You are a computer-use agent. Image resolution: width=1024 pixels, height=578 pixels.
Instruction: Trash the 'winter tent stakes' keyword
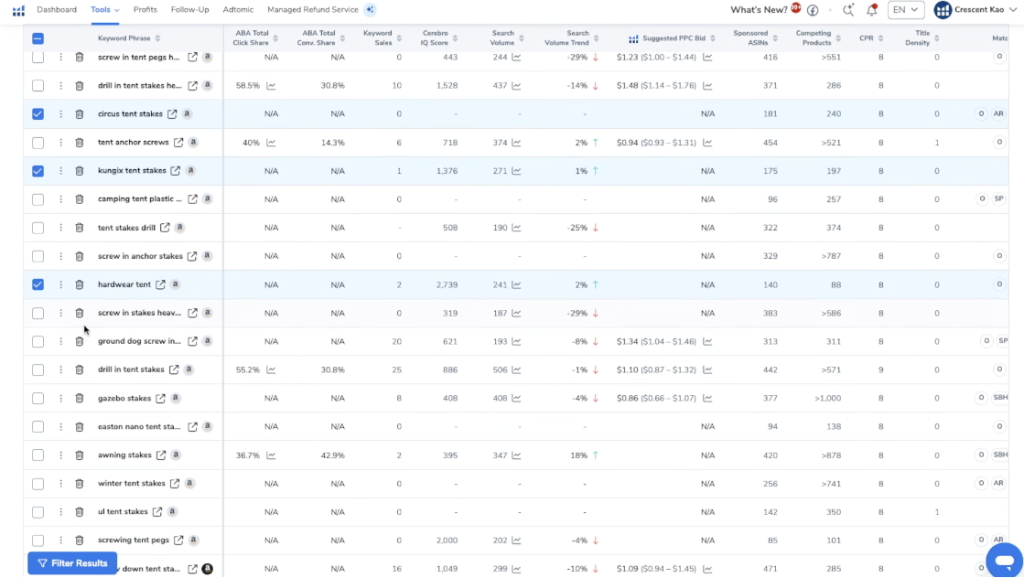pos(79,484)
